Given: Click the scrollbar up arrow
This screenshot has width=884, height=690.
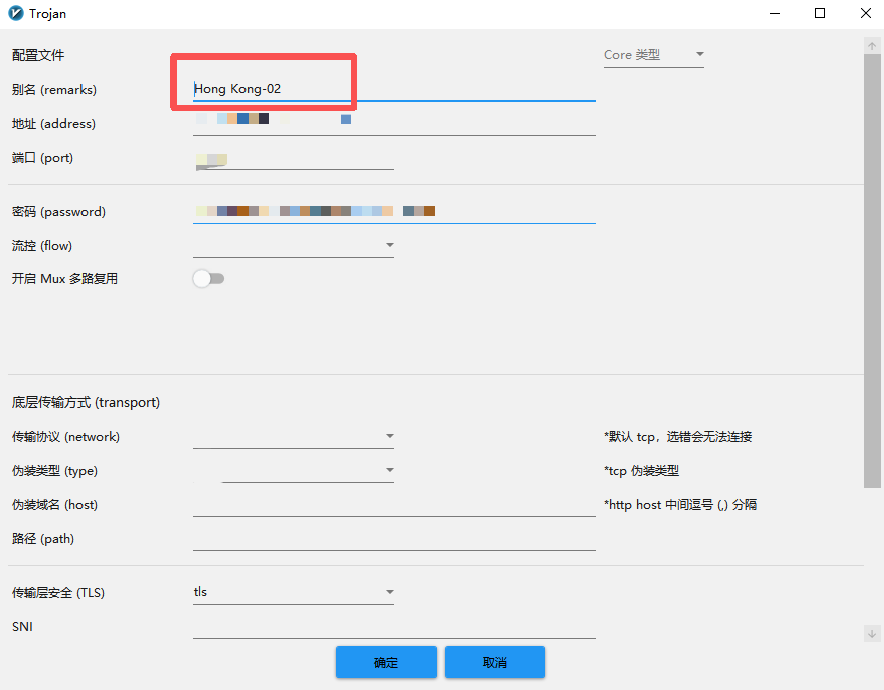Looking at the screenshot, I should click(x=872, y=46).
